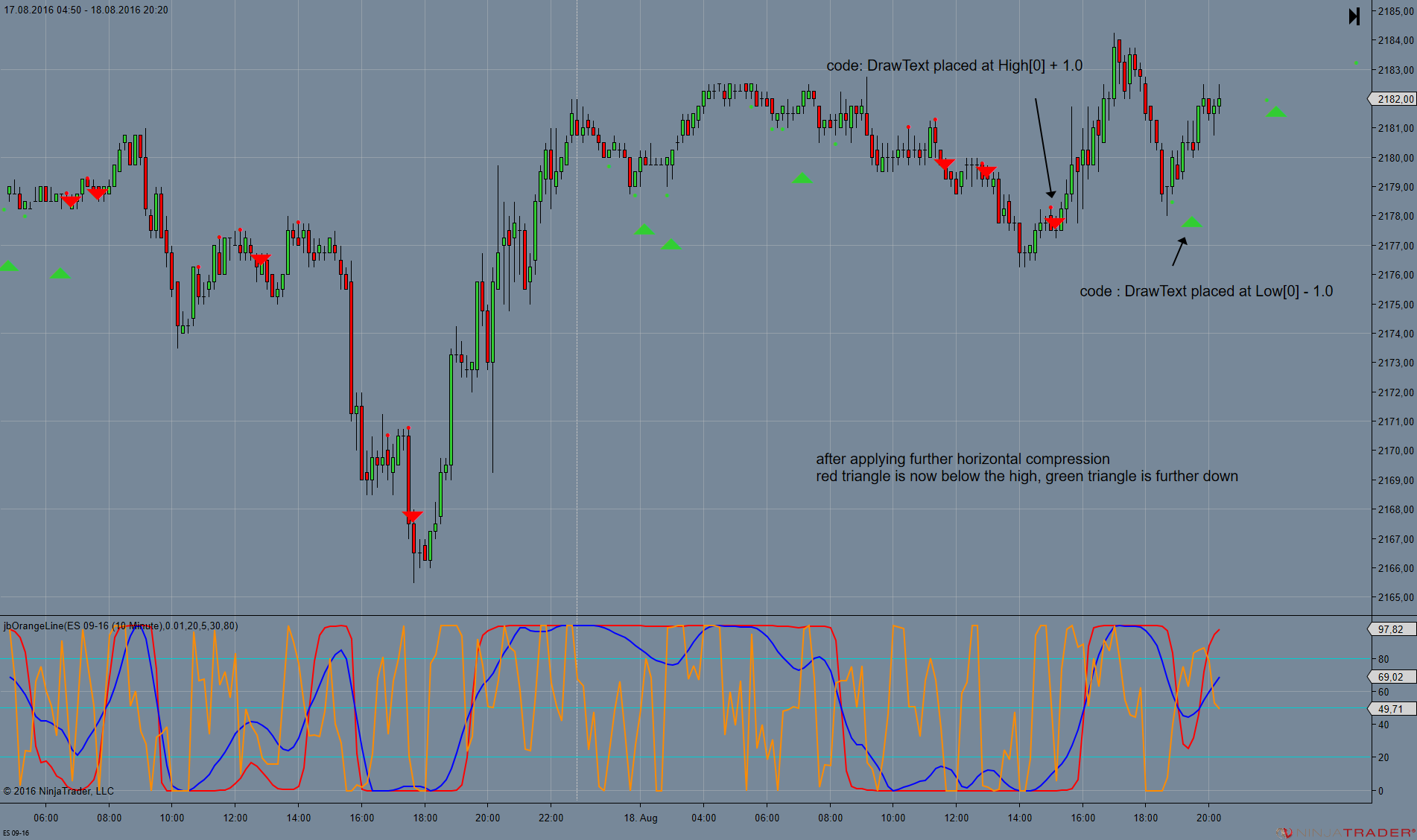Click the 2174,00 price axis label
This screenshot has height=840, width=1417.
tap(1395, 334)
